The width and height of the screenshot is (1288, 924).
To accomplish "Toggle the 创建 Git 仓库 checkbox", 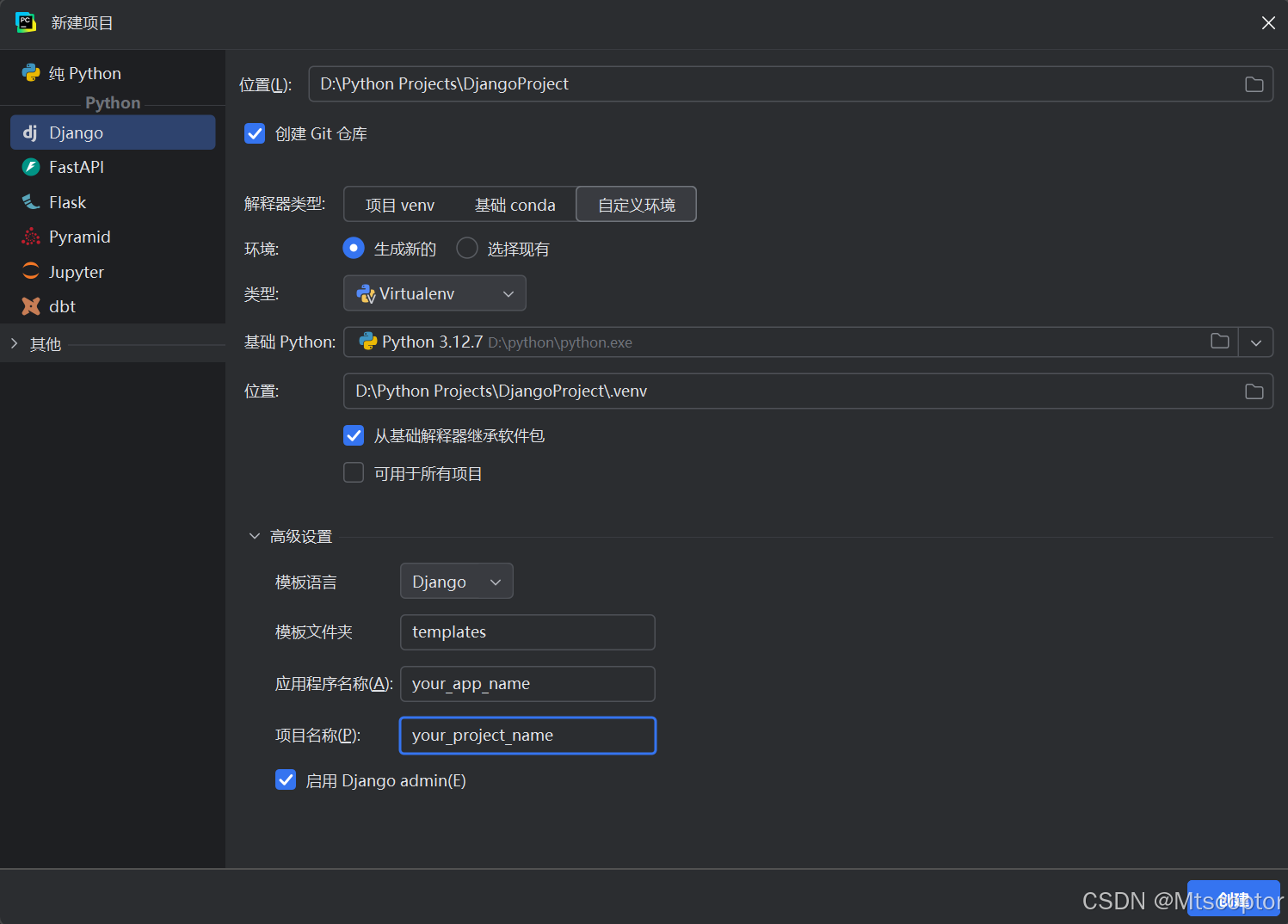I will (255, 133).
